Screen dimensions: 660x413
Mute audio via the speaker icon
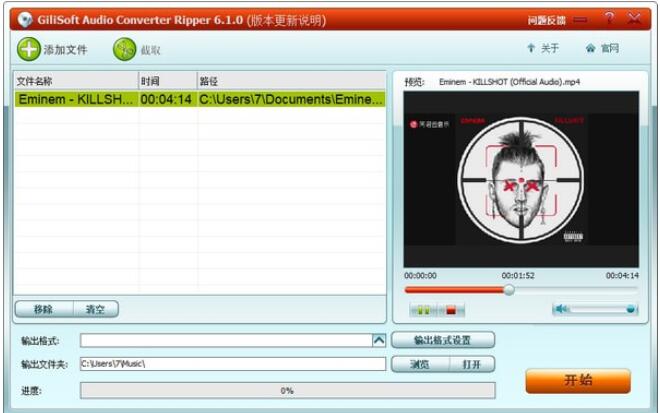coord(561,309)
